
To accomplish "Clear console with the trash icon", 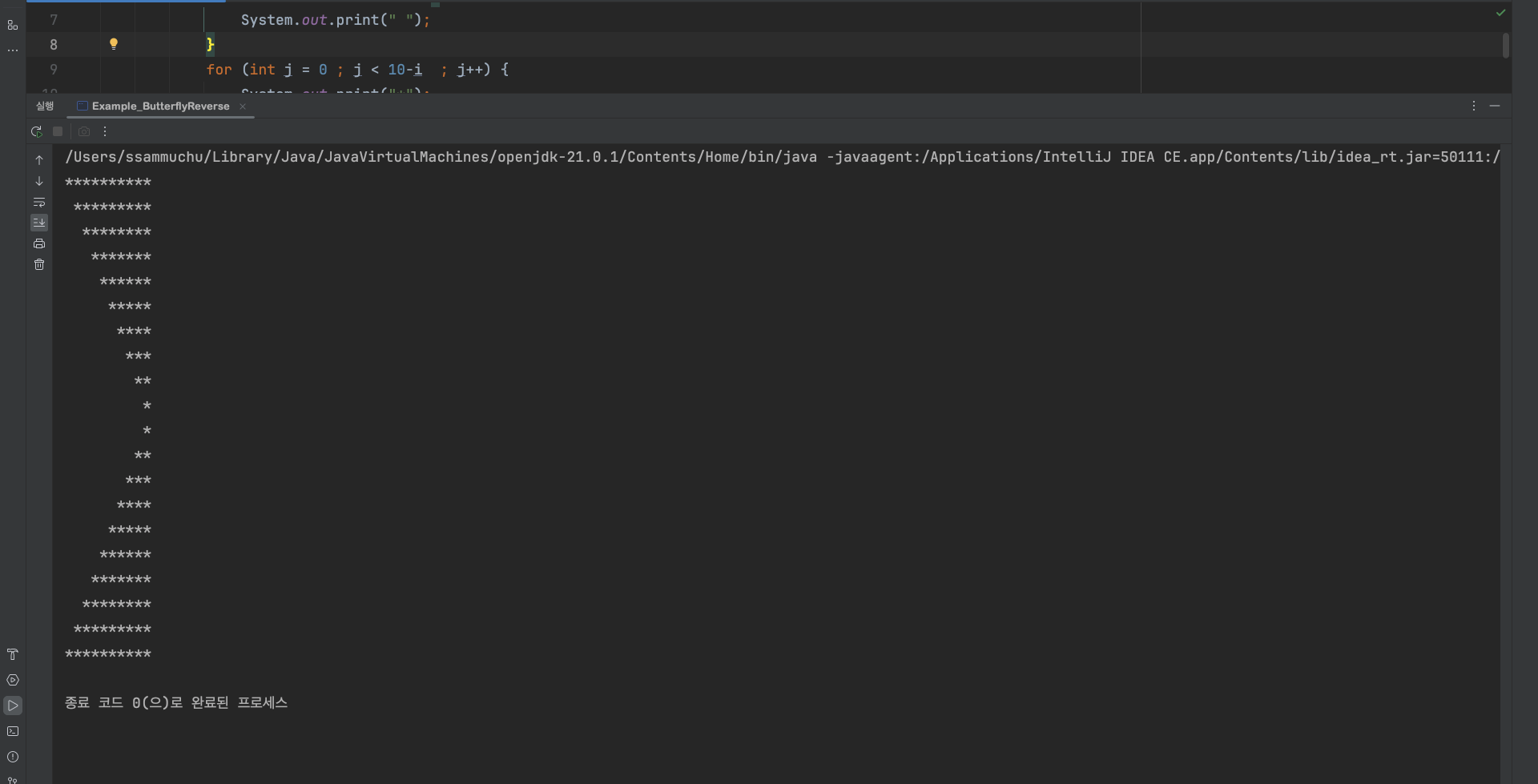I will 39,264.
